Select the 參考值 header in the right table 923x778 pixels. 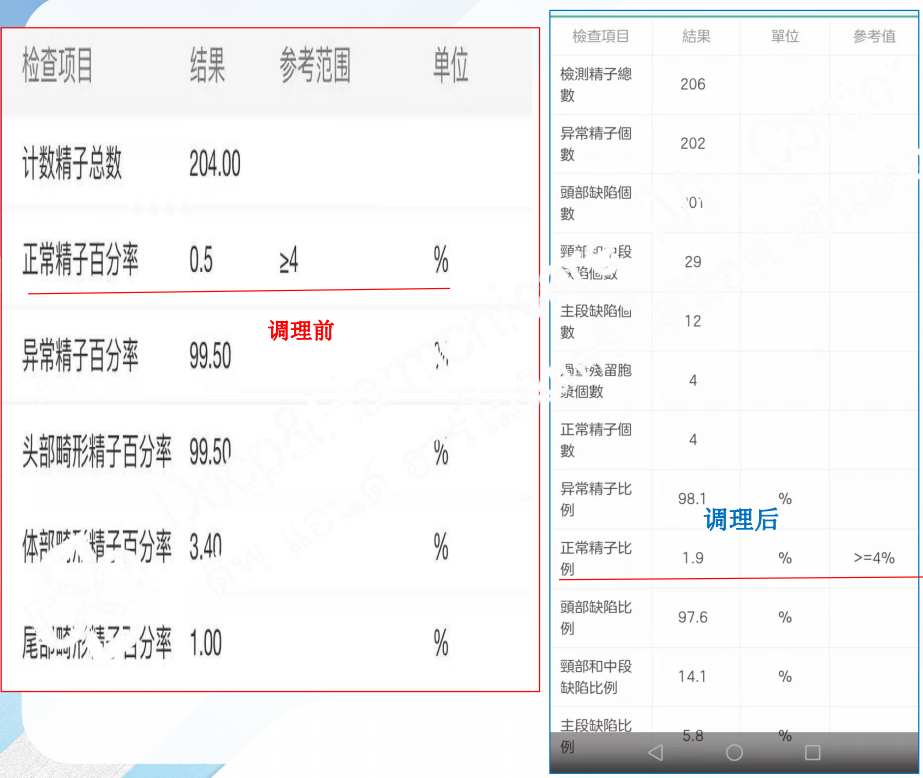873,36
